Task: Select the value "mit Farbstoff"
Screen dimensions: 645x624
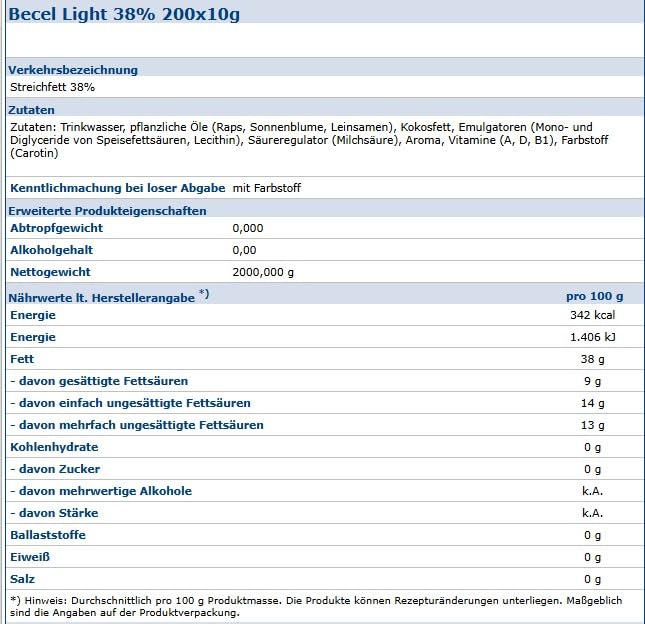Action: click(267, 188)
